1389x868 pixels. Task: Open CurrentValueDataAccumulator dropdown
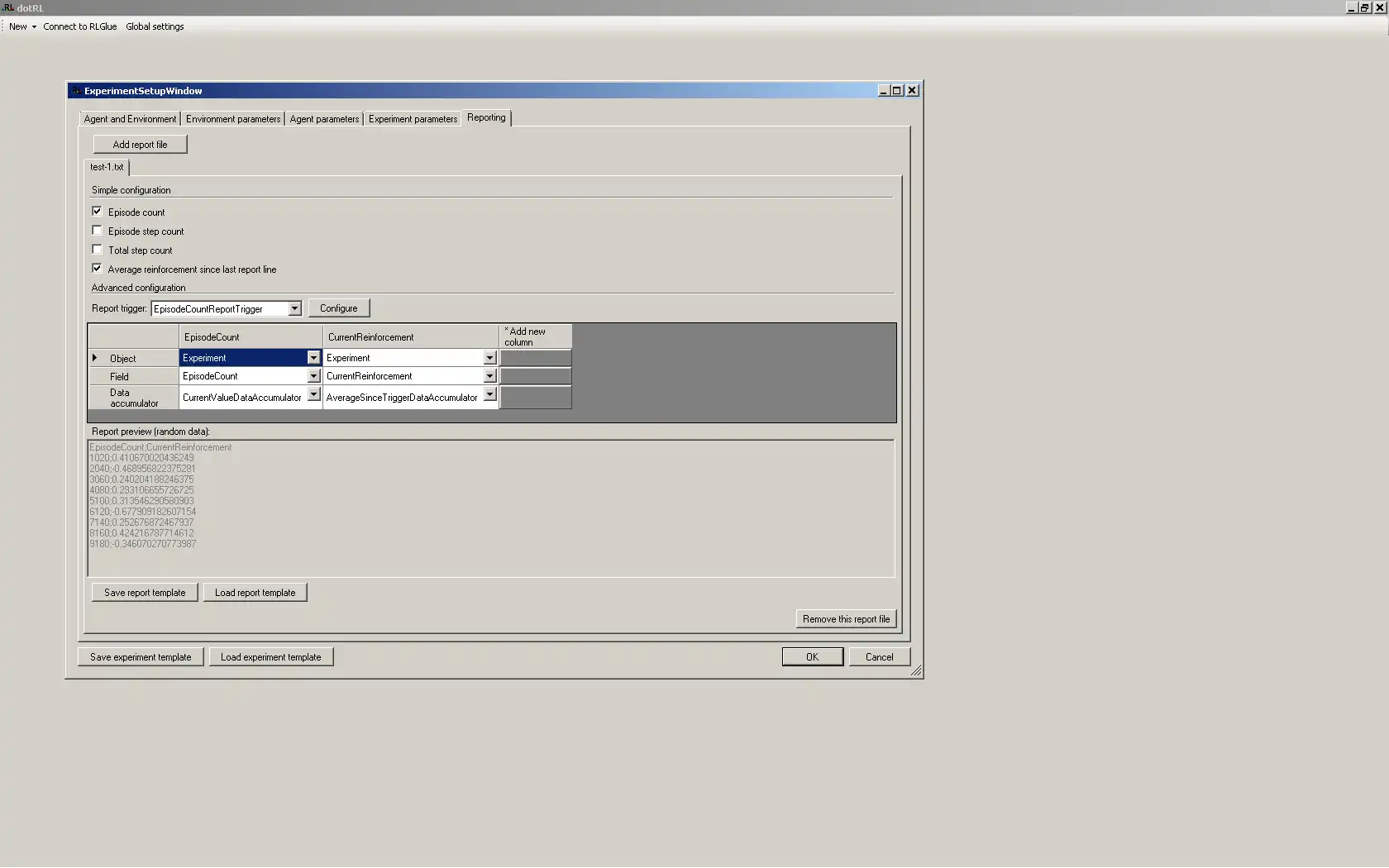(313, 395)
